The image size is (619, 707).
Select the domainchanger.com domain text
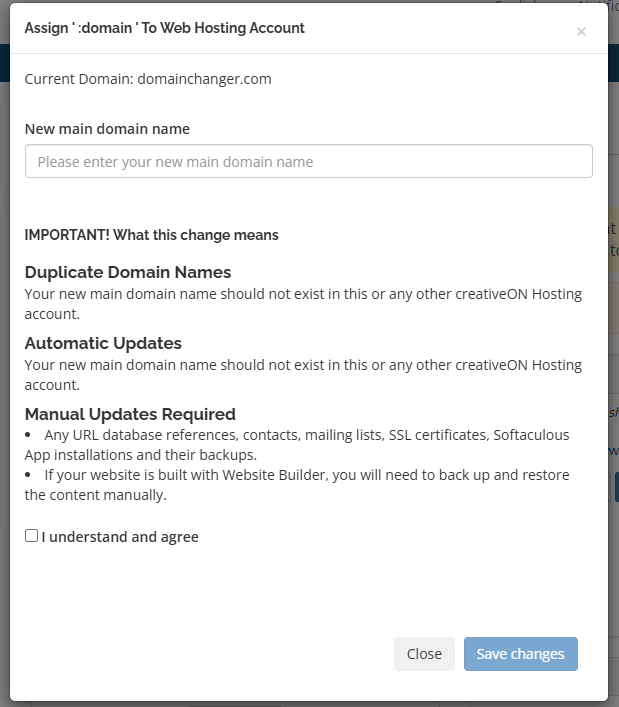pos(207,78)
